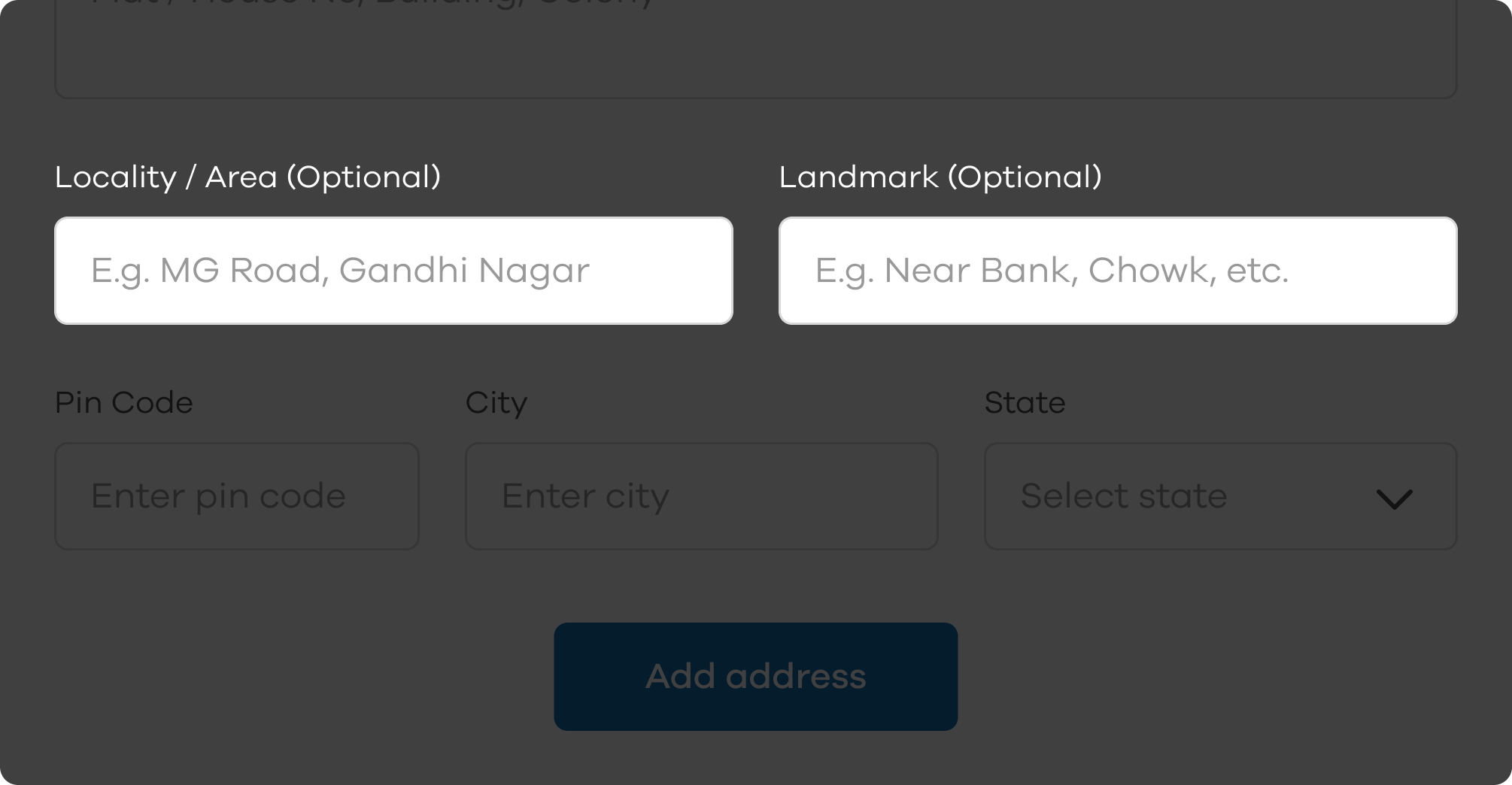Click the "State" field label
Screen dimensions: 1512x785
(x=1025, y=403)
